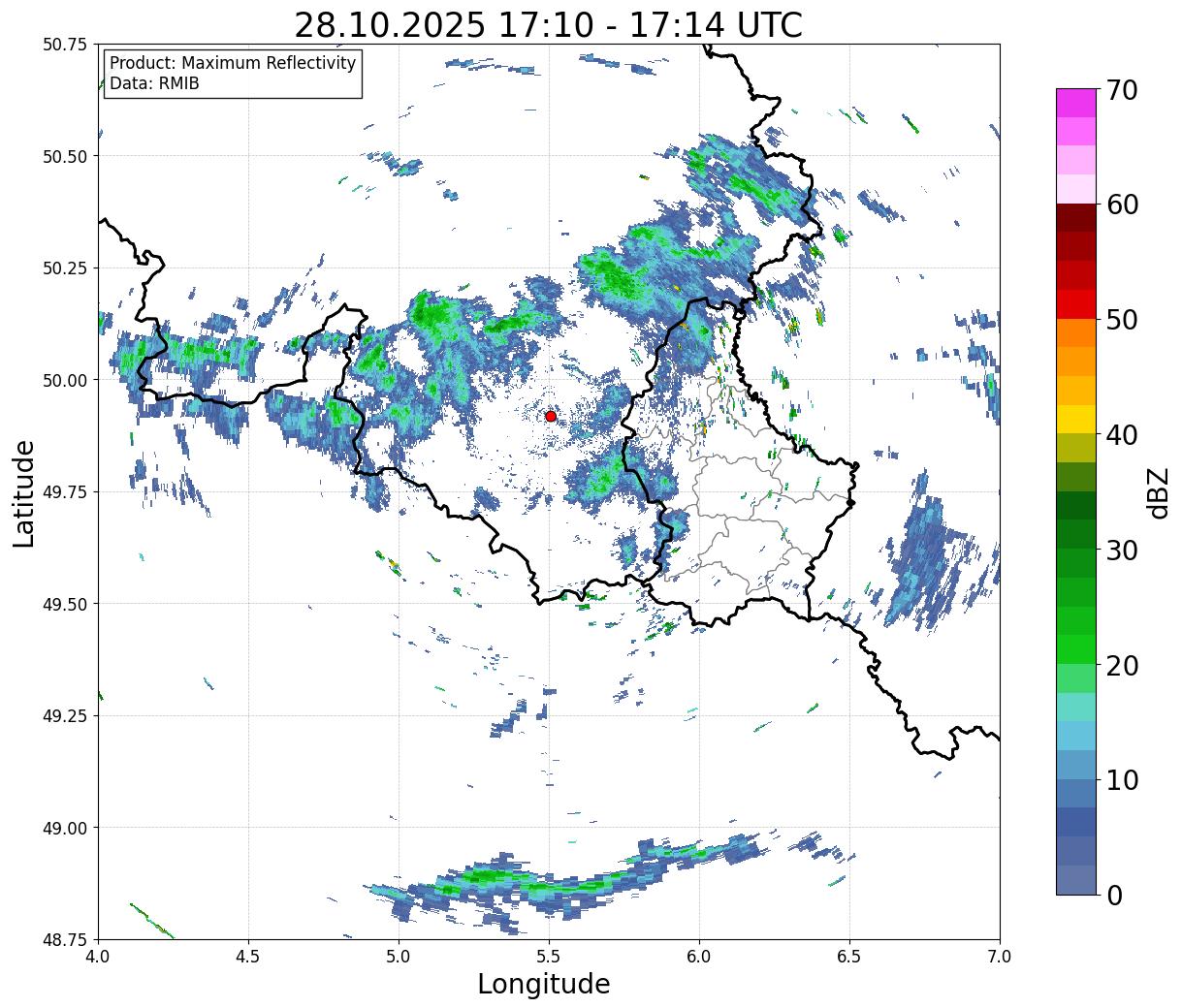This screenshot has width=1182, height=1008.
Task: Click colorbar tick label 10
Action: point(1121,780)
